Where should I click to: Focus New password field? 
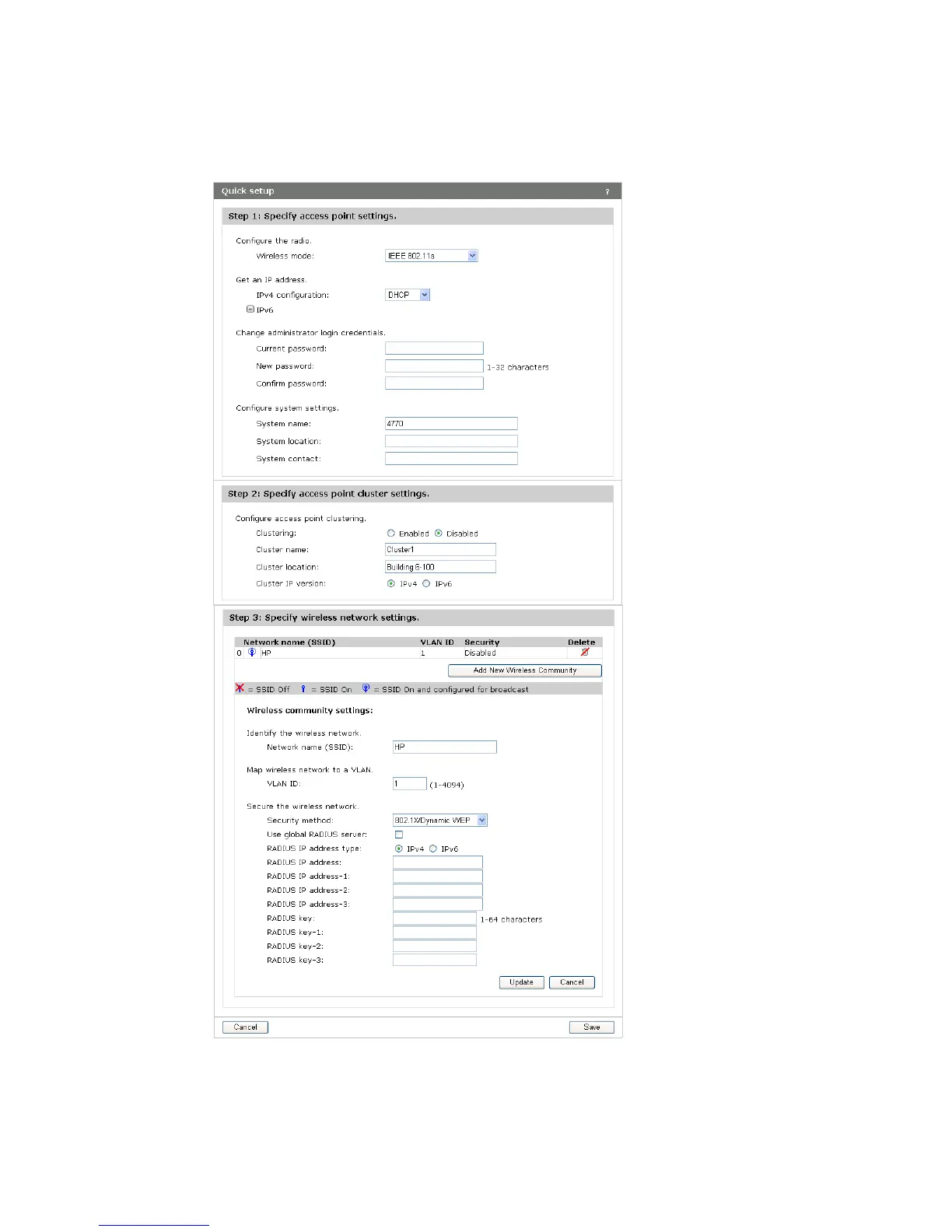coord(434,366)
